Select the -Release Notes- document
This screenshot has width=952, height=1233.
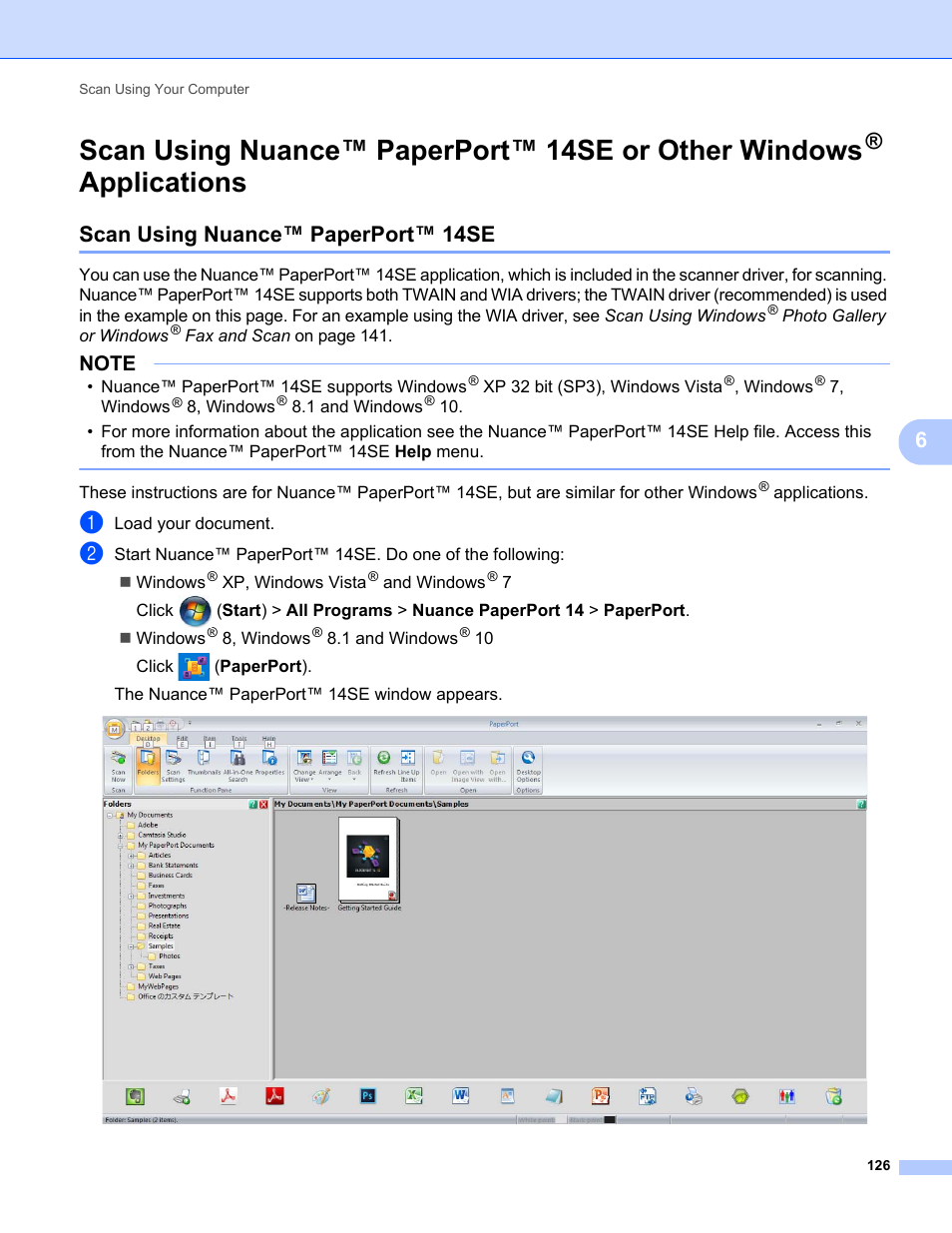(306, 898)
